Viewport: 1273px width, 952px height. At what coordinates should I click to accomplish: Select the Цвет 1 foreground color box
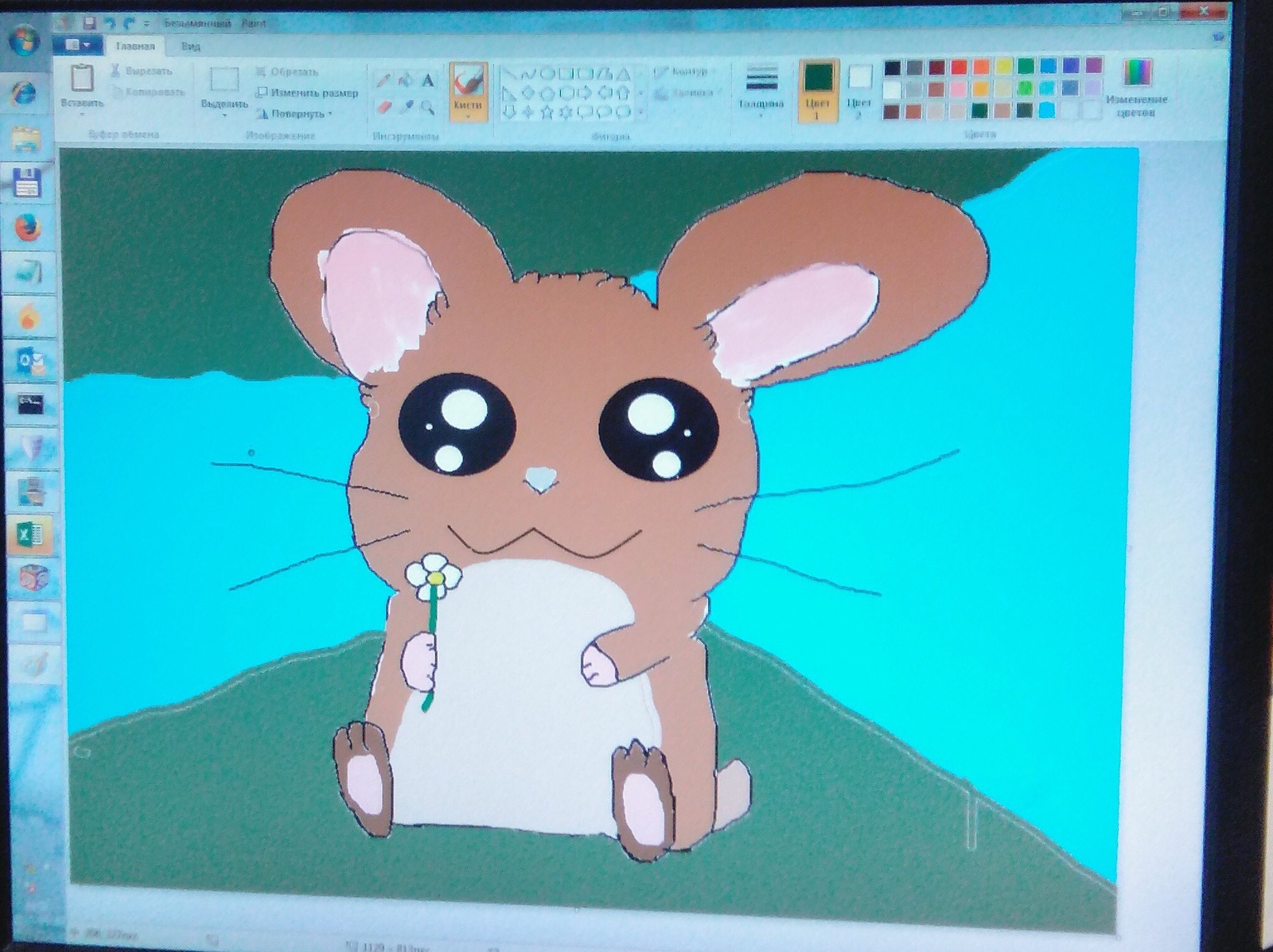(819, 91)
